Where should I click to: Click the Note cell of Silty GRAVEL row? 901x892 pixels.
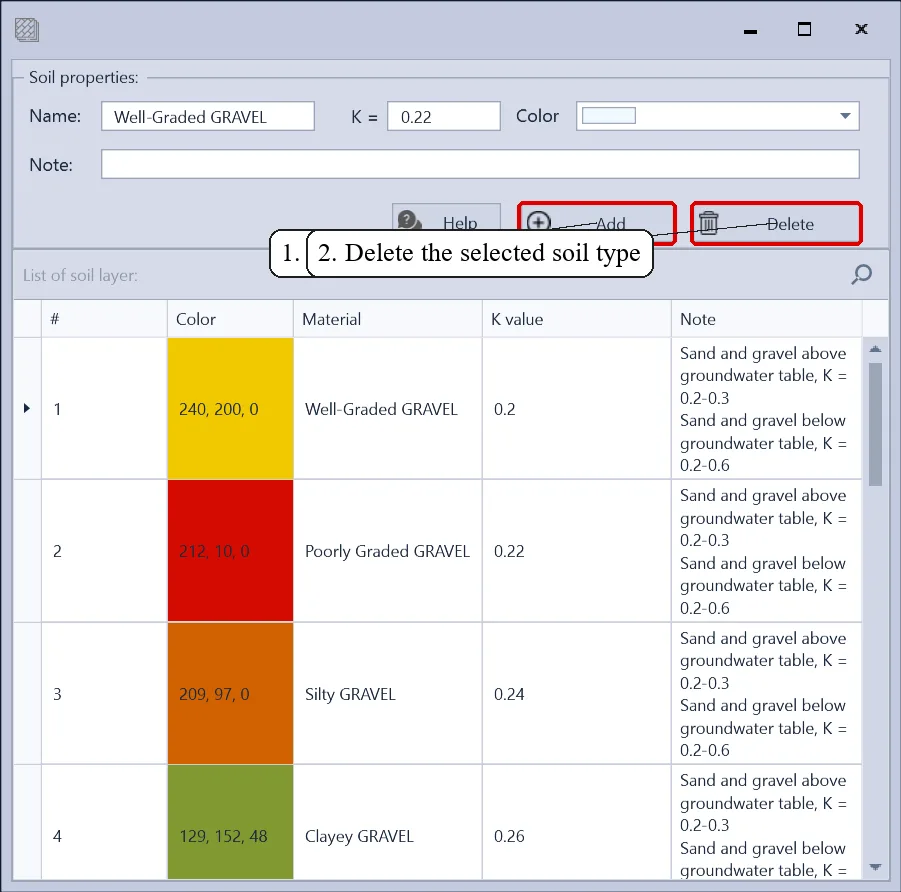767,694
